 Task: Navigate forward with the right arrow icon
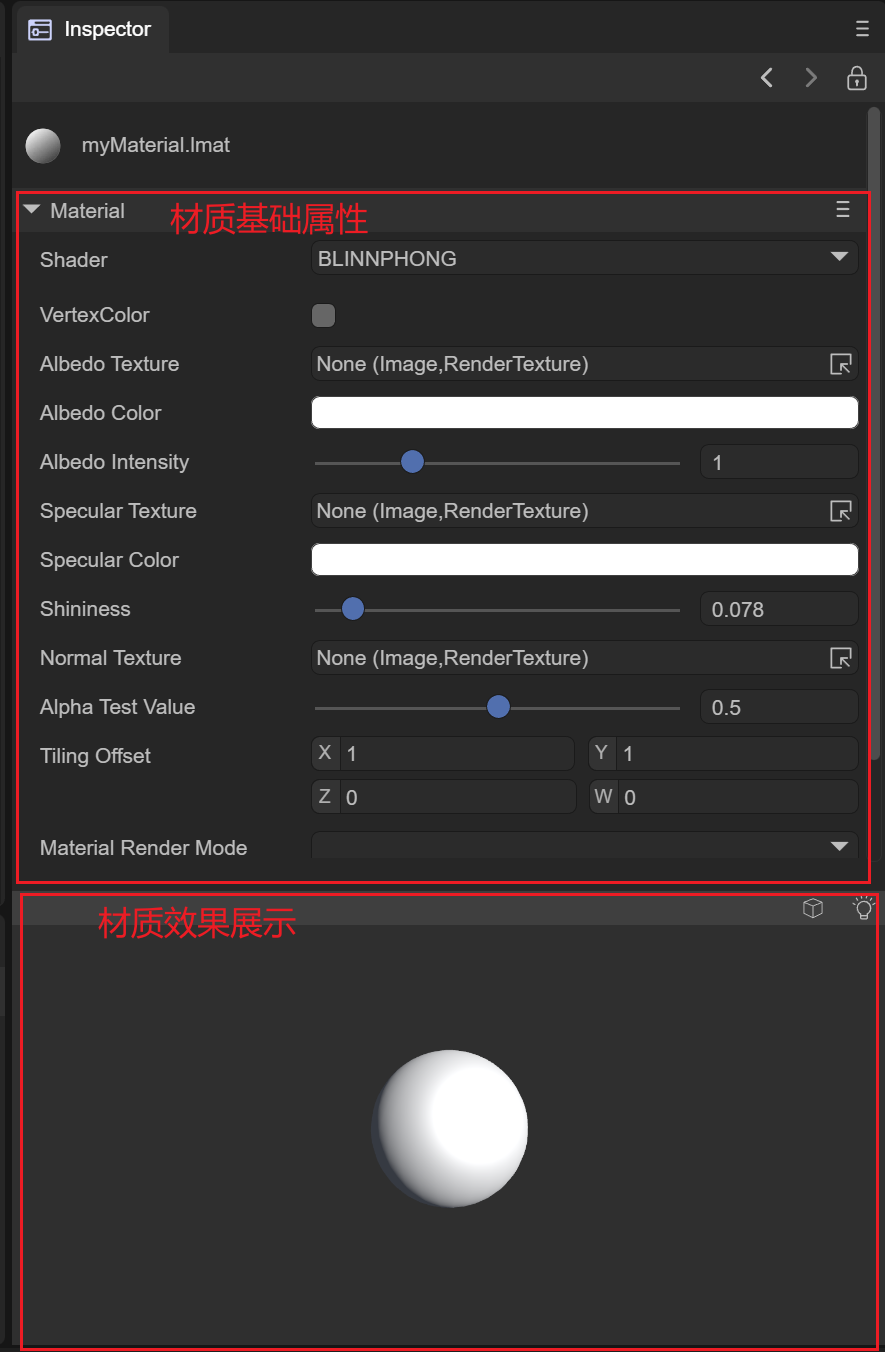811,78
